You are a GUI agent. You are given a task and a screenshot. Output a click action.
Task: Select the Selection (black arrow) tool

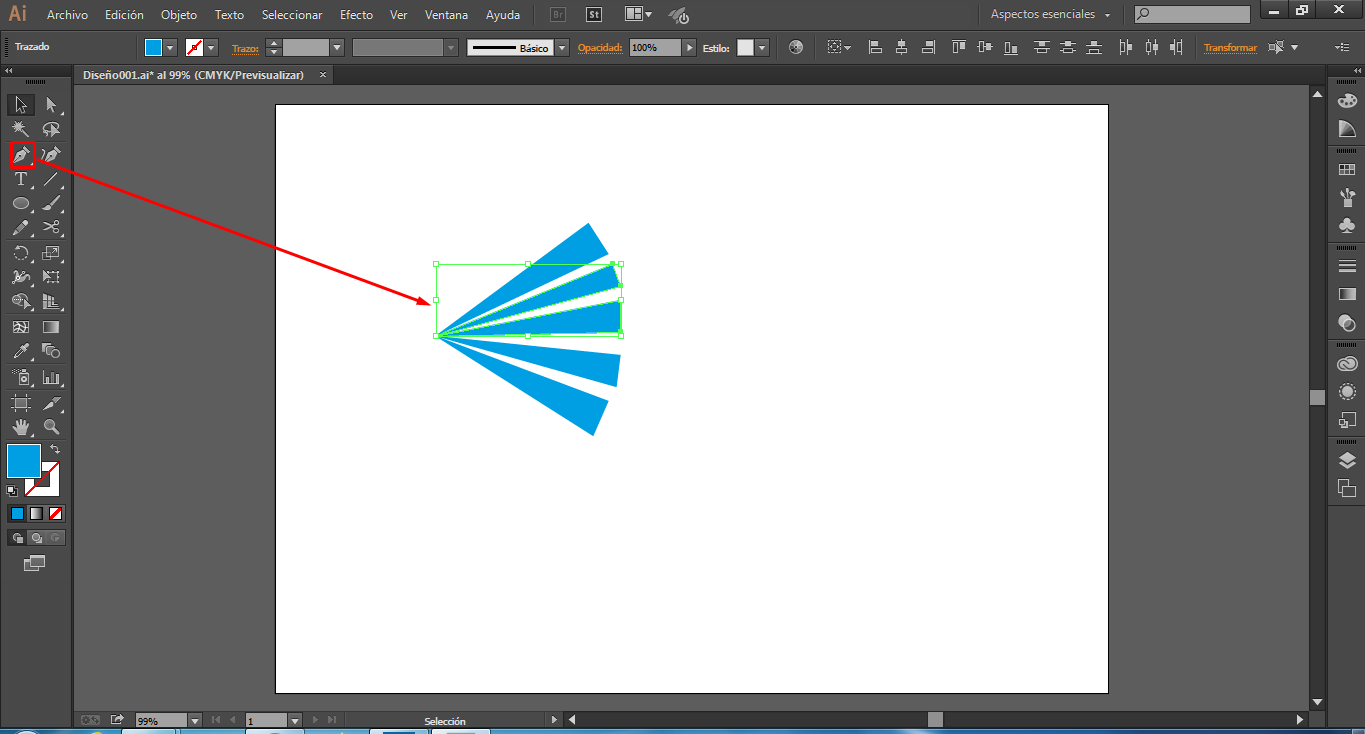21,105
